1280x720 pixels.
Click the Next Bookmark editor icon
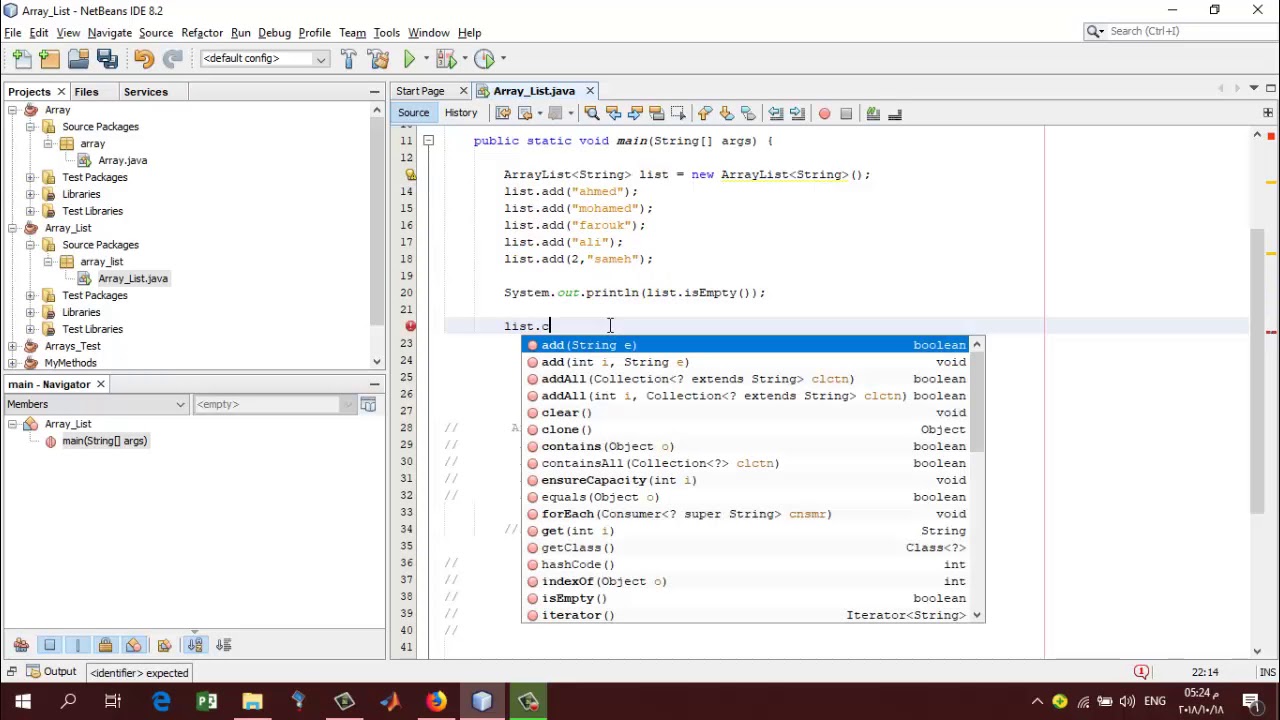pos(727,114)
